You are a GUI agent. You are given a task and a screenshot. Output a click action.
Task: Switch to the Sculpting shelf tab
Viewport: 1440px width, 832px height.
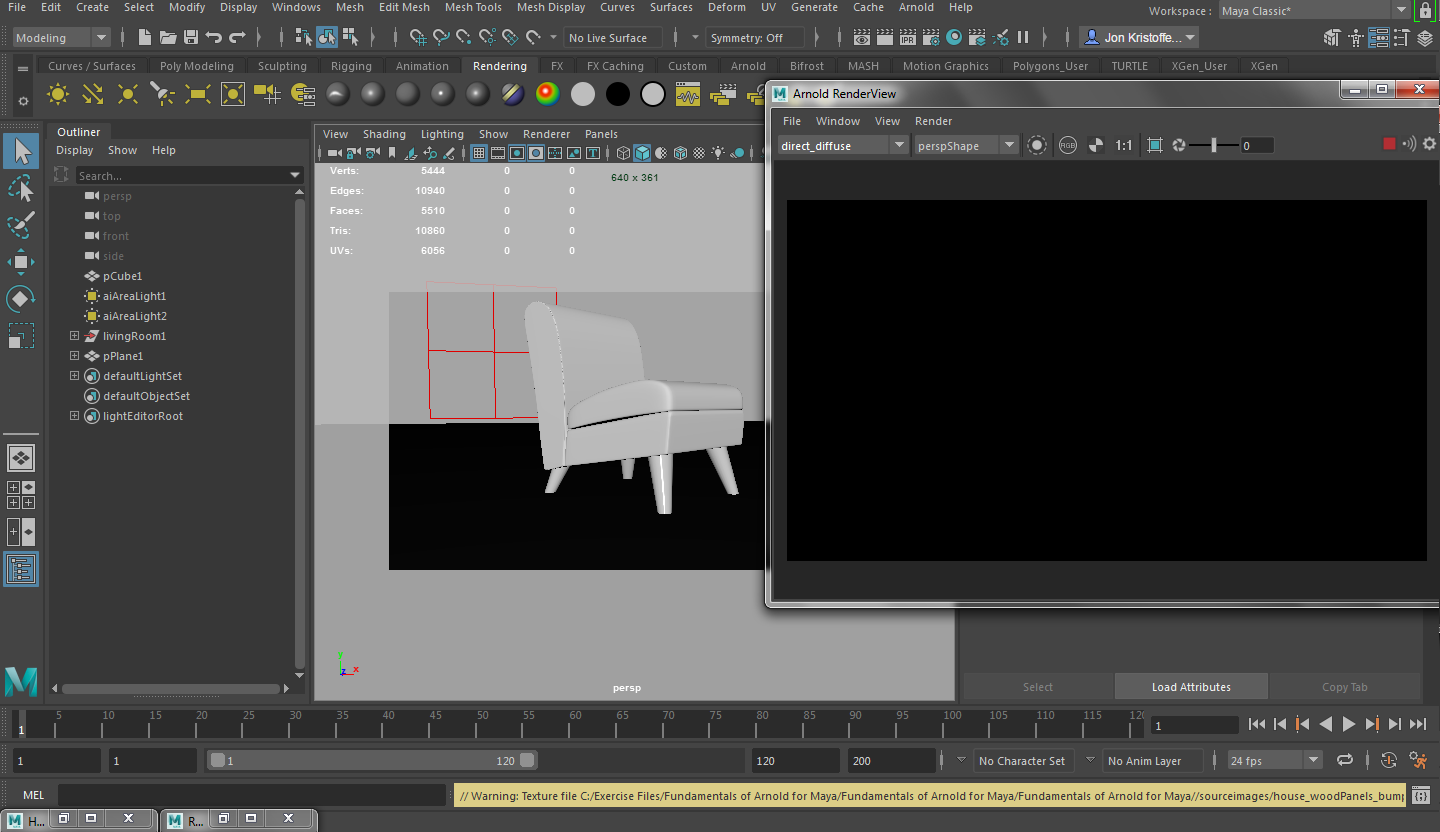click(x=282, y=66)
